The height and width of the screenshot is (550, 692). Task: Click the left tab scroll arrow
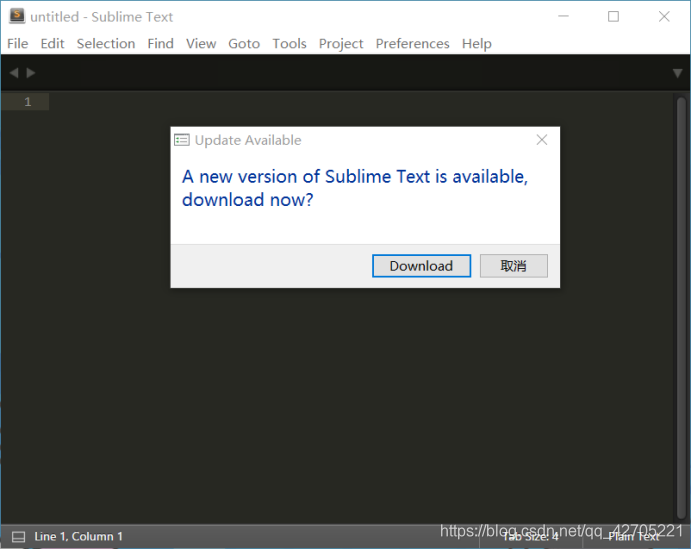[14, 73]
